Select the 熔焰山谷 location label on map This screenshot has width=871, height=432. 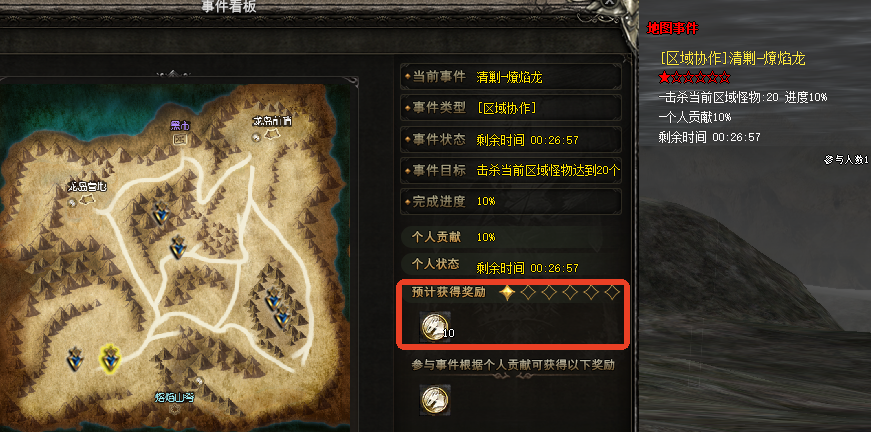pyautogui.click(x=174, y=398)
